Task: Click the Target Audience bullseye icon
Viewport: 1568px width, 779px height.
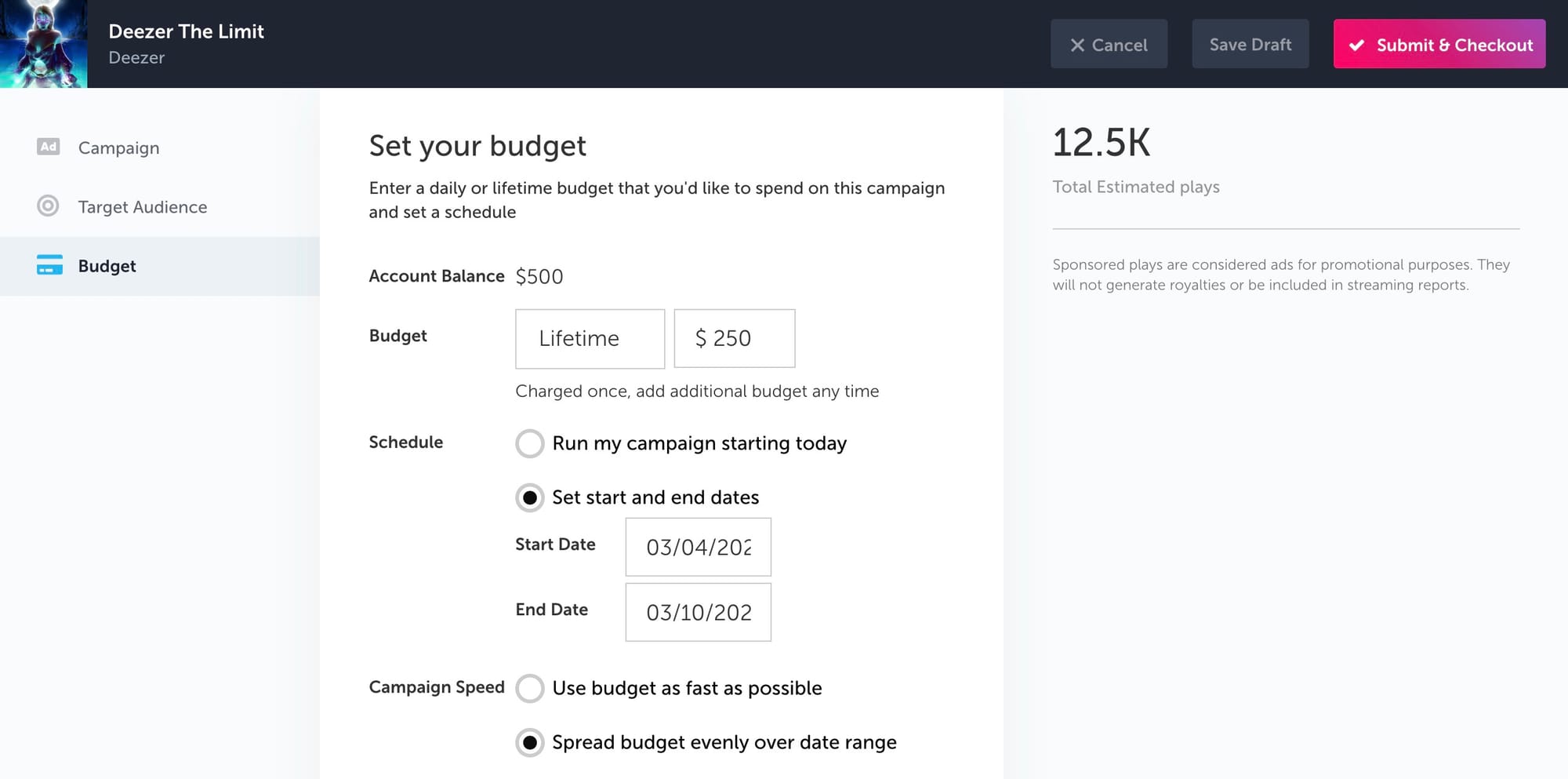Action: pyautogui.click(x=48, y=206)
